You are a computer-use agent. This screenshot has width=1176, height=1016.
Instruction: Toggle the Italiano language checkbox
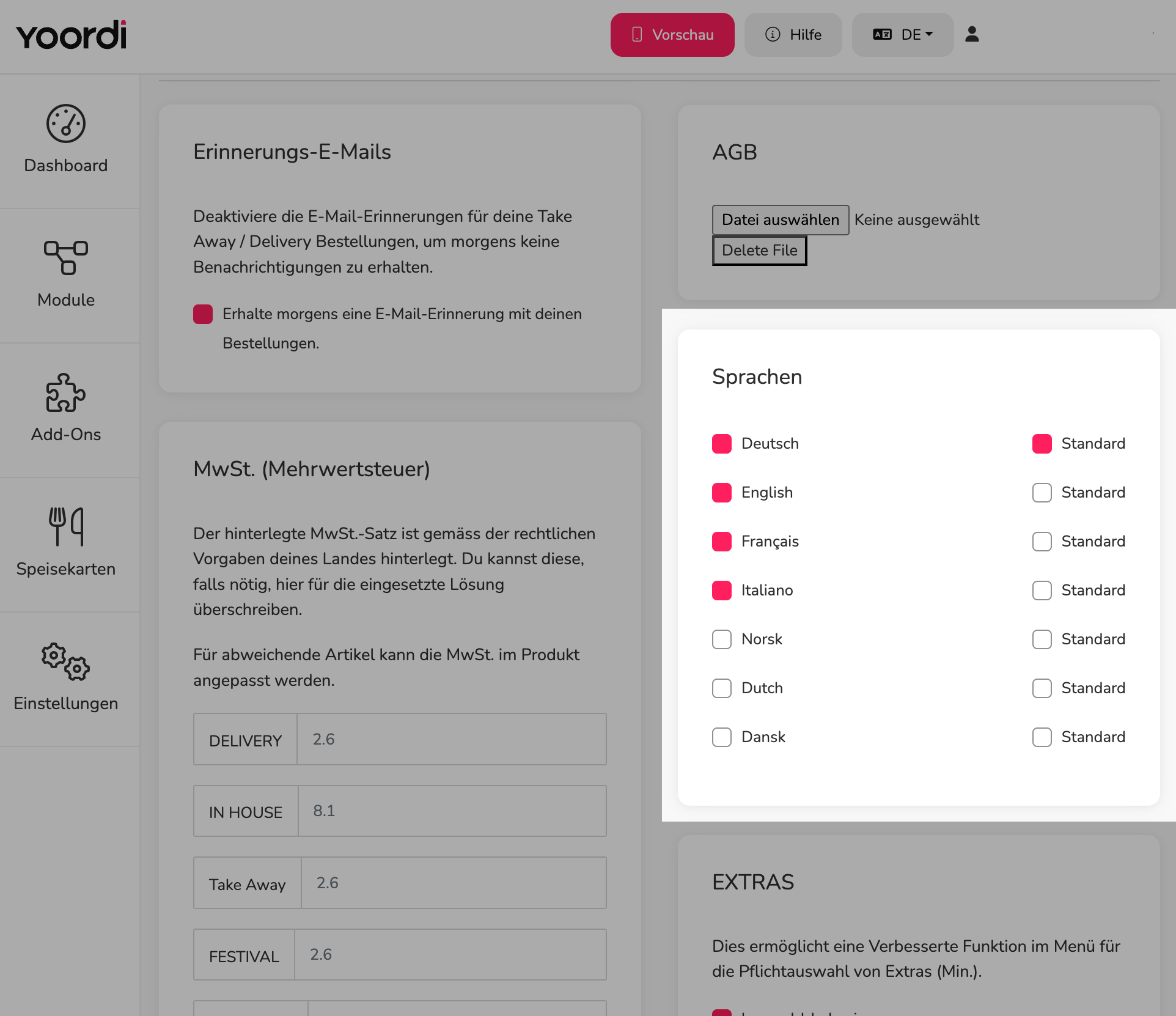[x=722, y=591]
